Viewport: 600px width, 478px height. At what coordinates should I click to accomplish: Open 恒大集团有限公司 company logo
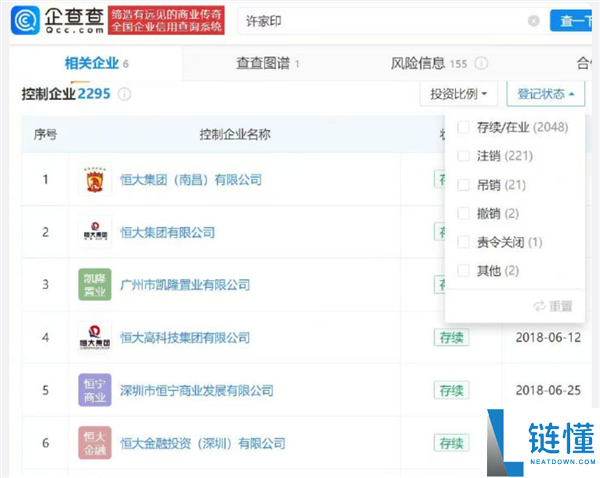point(95,232)
